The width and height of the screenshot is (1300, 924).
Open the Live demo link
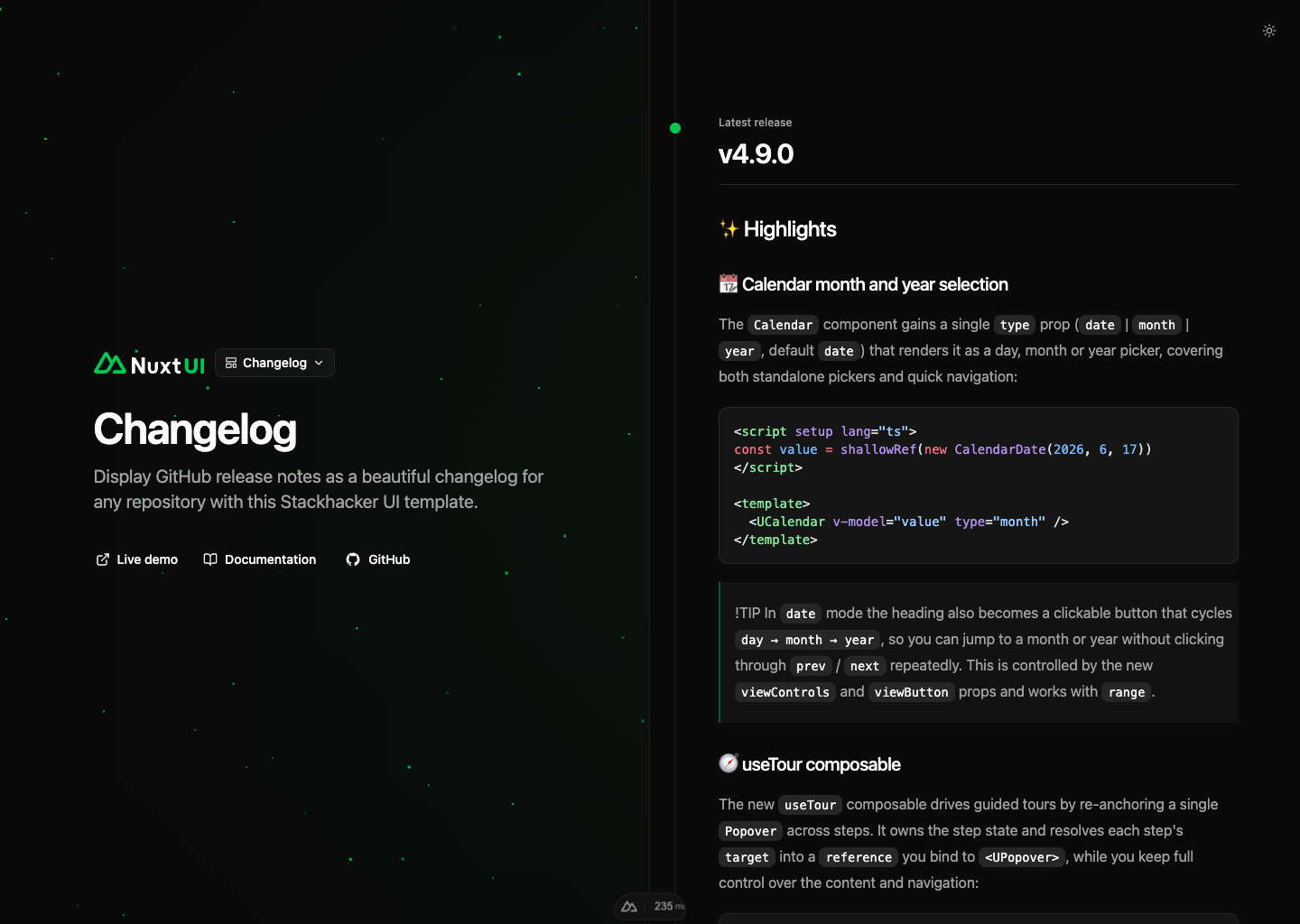[137, 559]
